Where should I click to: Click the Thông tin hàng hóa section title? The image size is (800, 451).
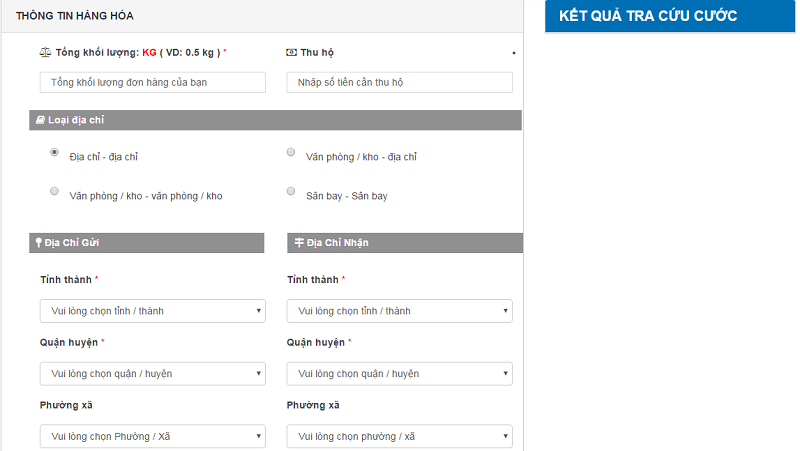[x=75, y=16]
